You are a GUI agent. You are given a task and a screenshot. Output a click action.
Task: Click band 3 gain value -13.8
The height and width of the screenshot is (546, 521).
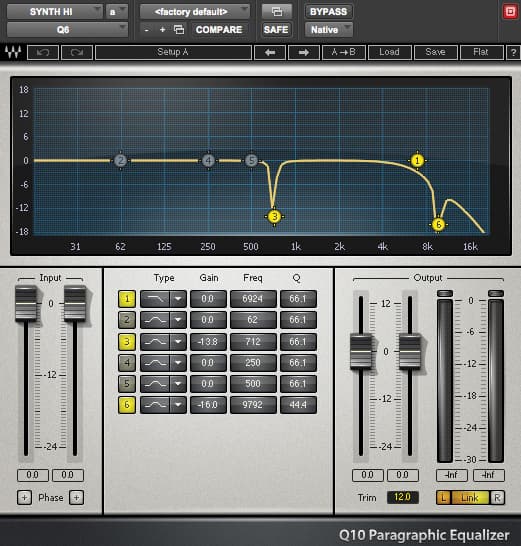[x=208, y=342]
